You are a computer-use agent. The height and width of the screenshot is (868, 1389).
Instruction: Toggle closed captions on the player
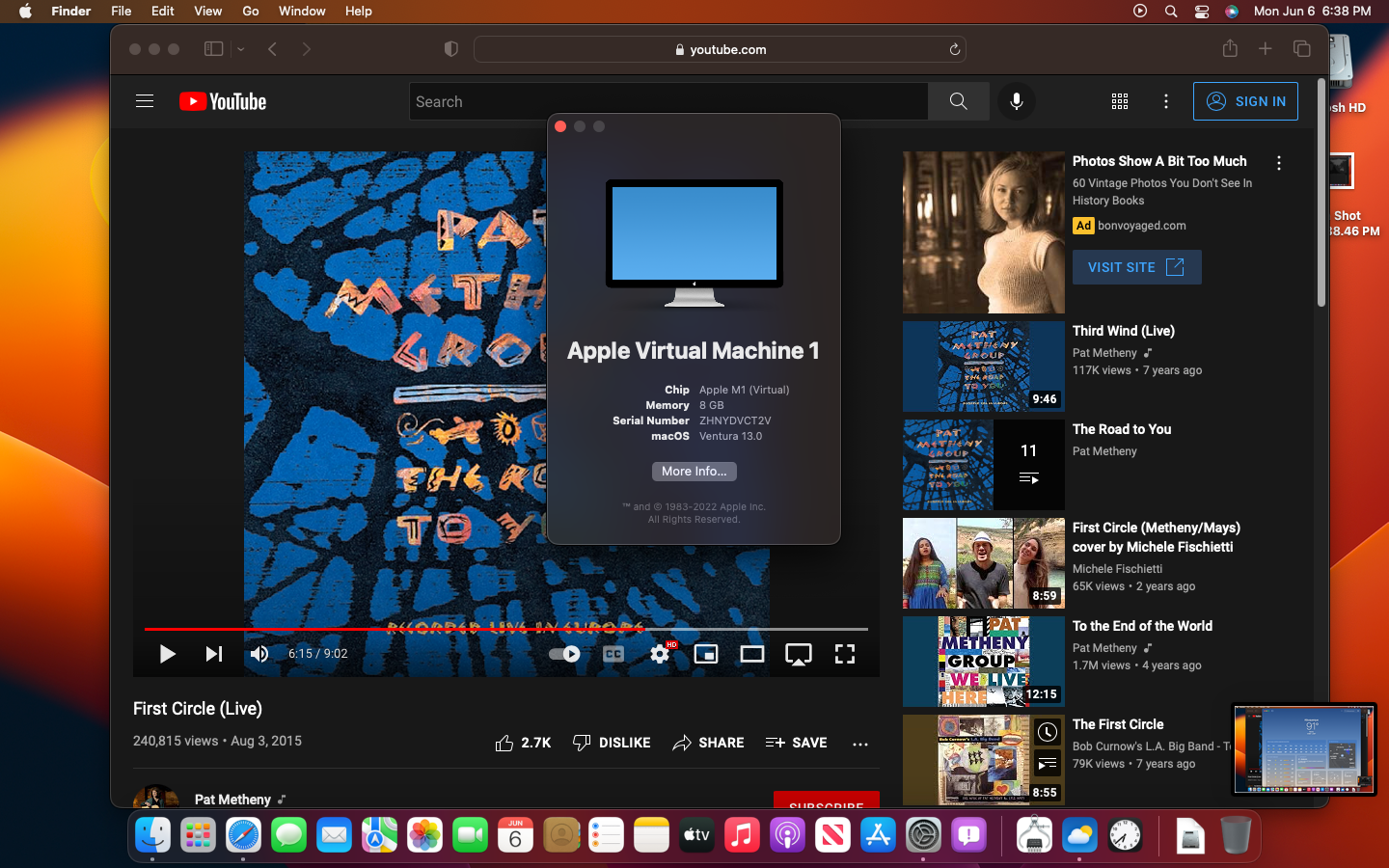pyautogui.click(x=613, y=654)
